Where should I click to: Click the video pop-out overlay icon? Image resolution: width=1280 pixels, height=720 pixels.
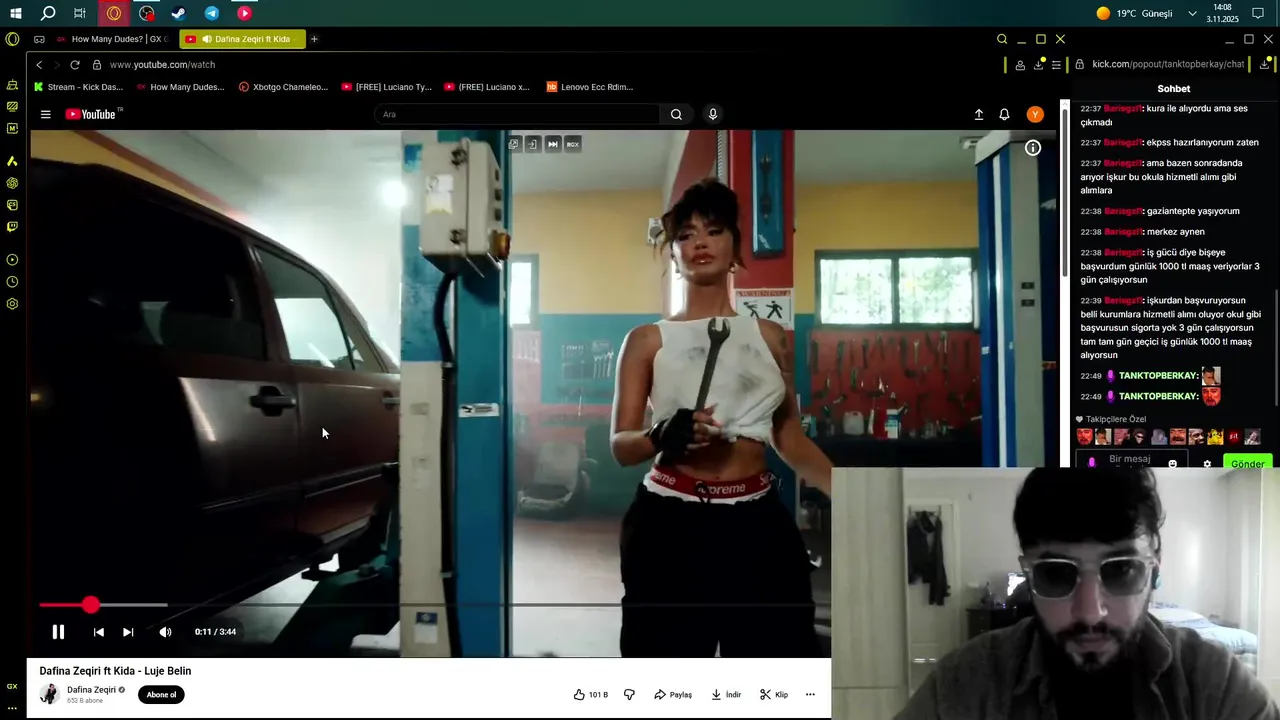[x=513, y=144]
